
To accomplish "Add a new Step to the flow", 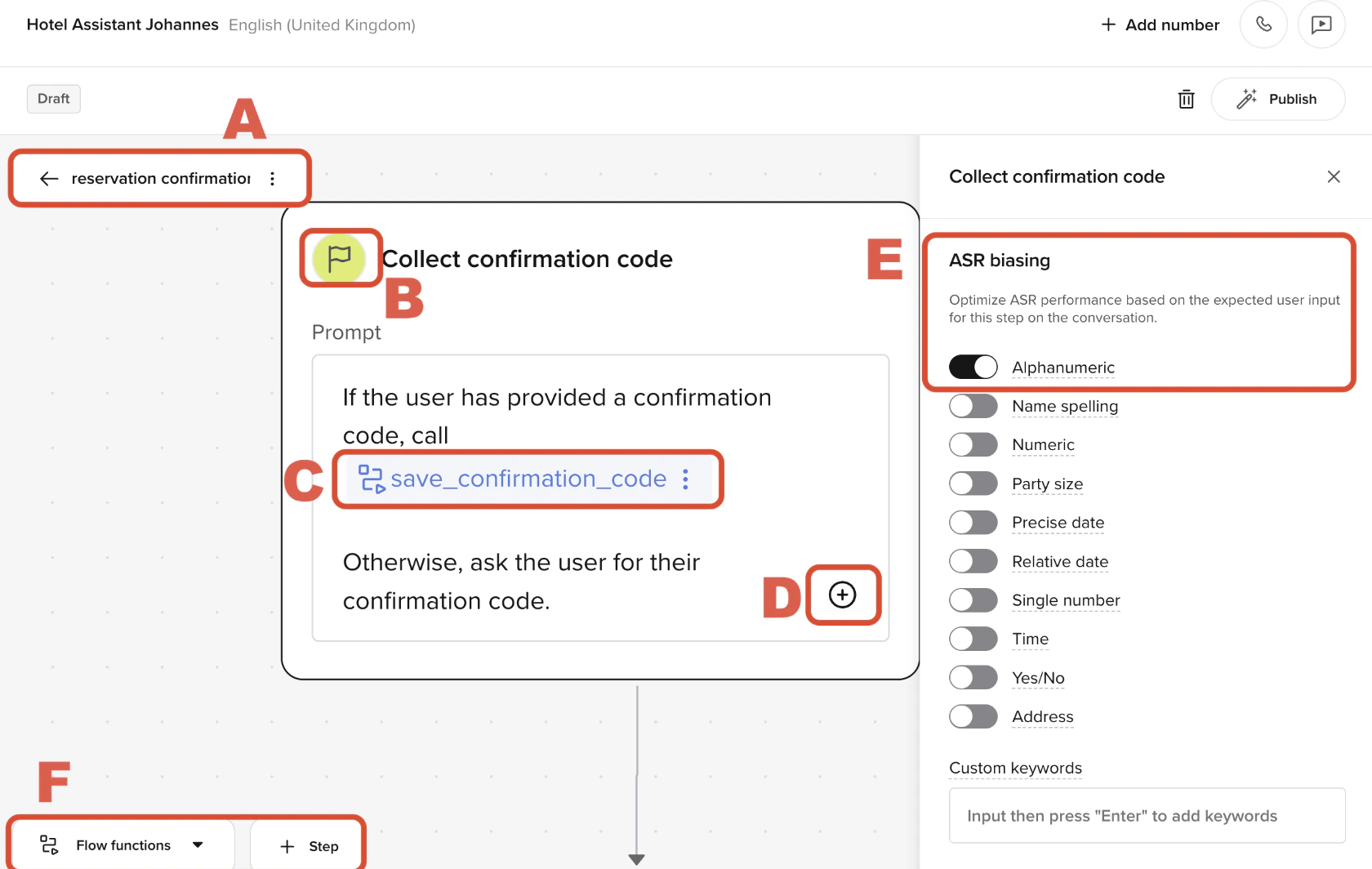I will pos(307,845).
